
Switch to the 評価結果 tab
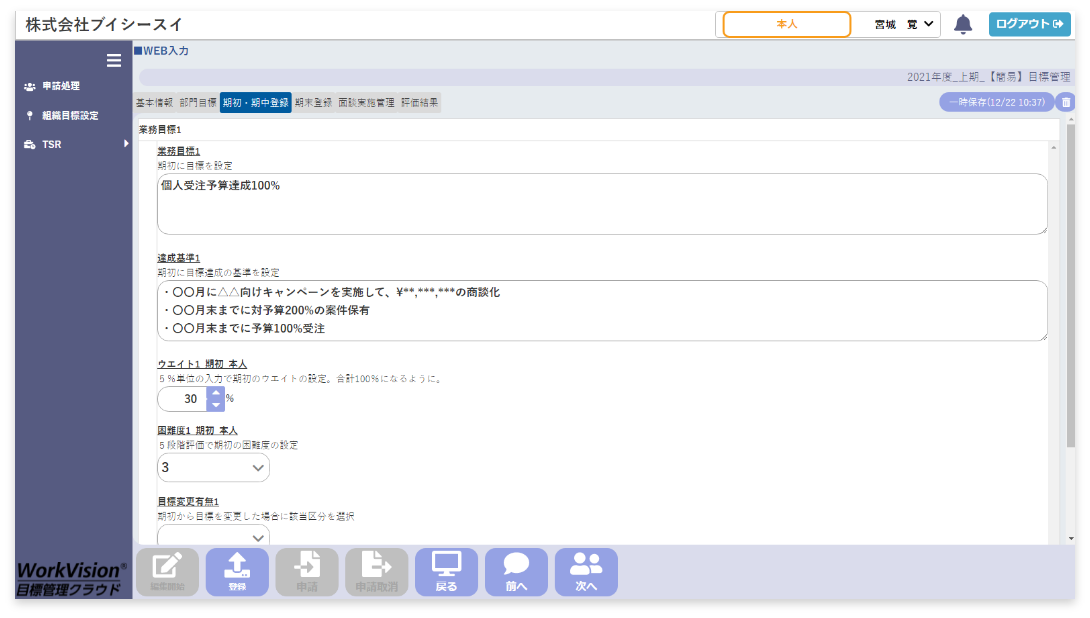tap(419, 102)
